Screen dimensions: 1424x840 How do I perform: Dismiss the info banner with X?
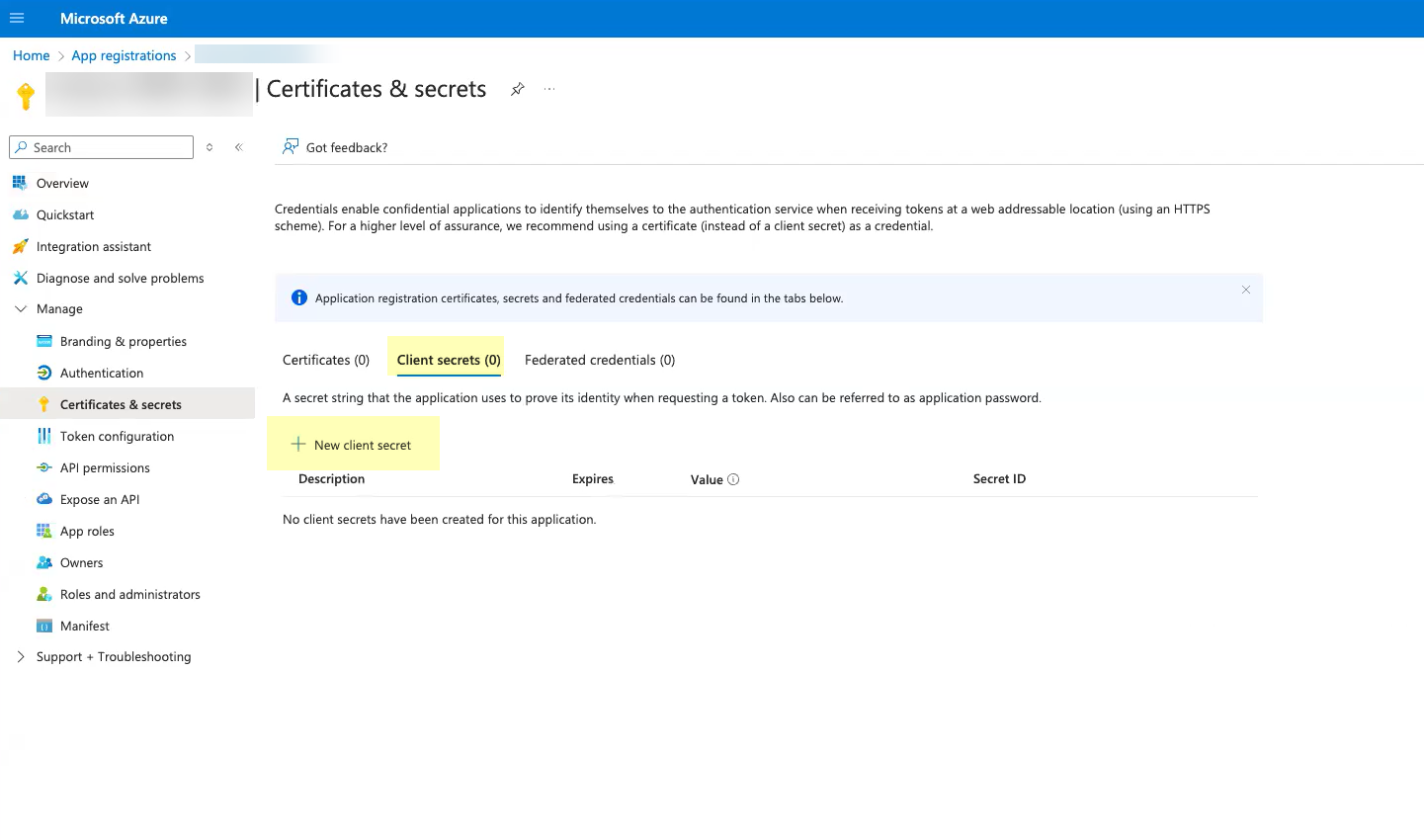[1245, 290]
